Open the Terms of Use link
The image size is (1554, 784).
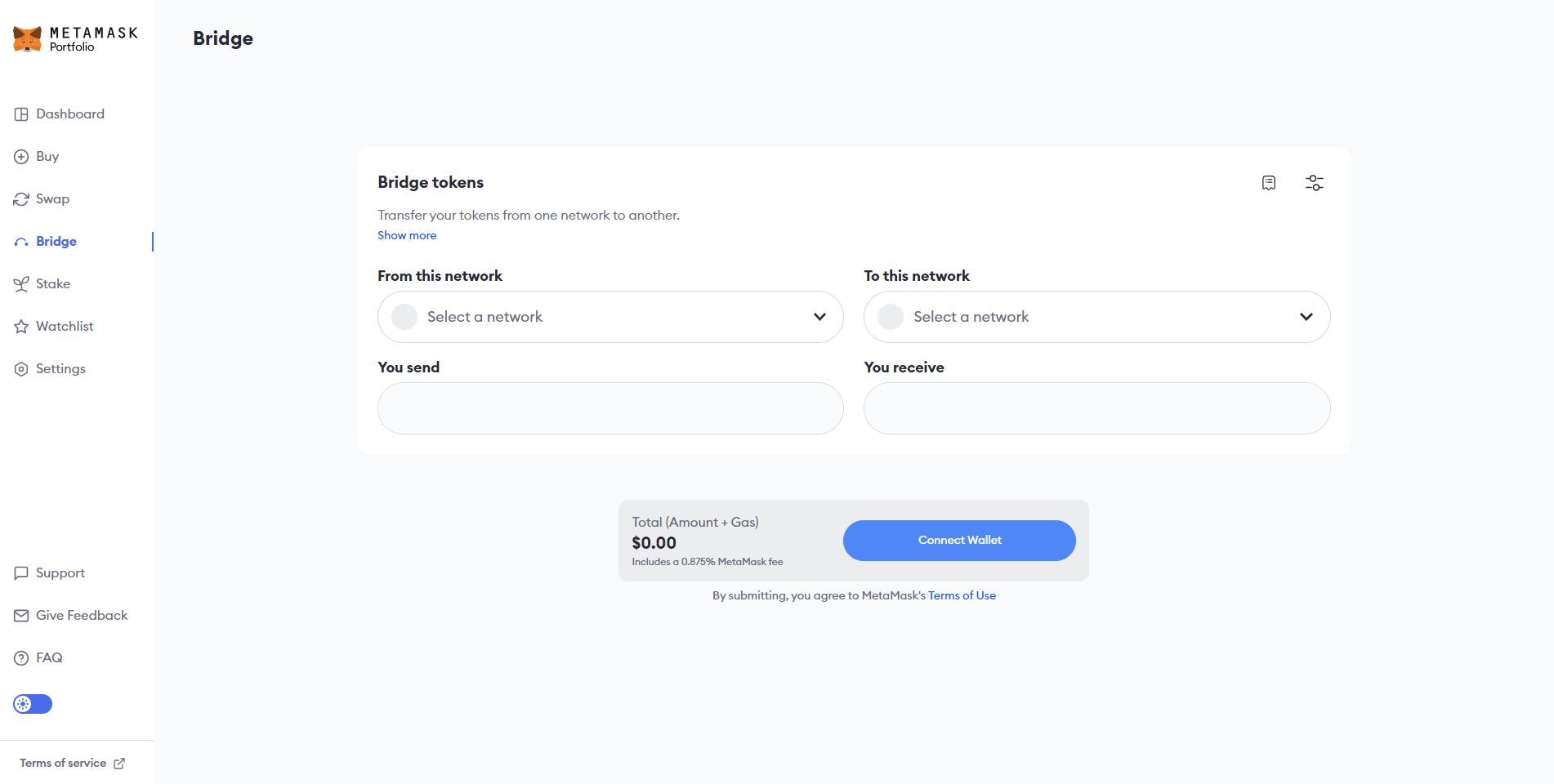[962, 595]
